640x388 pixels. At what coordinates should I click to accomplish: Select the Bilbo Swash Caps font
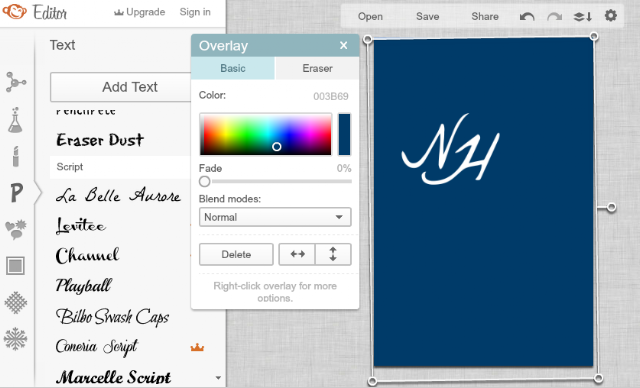(x=112, y=317)
